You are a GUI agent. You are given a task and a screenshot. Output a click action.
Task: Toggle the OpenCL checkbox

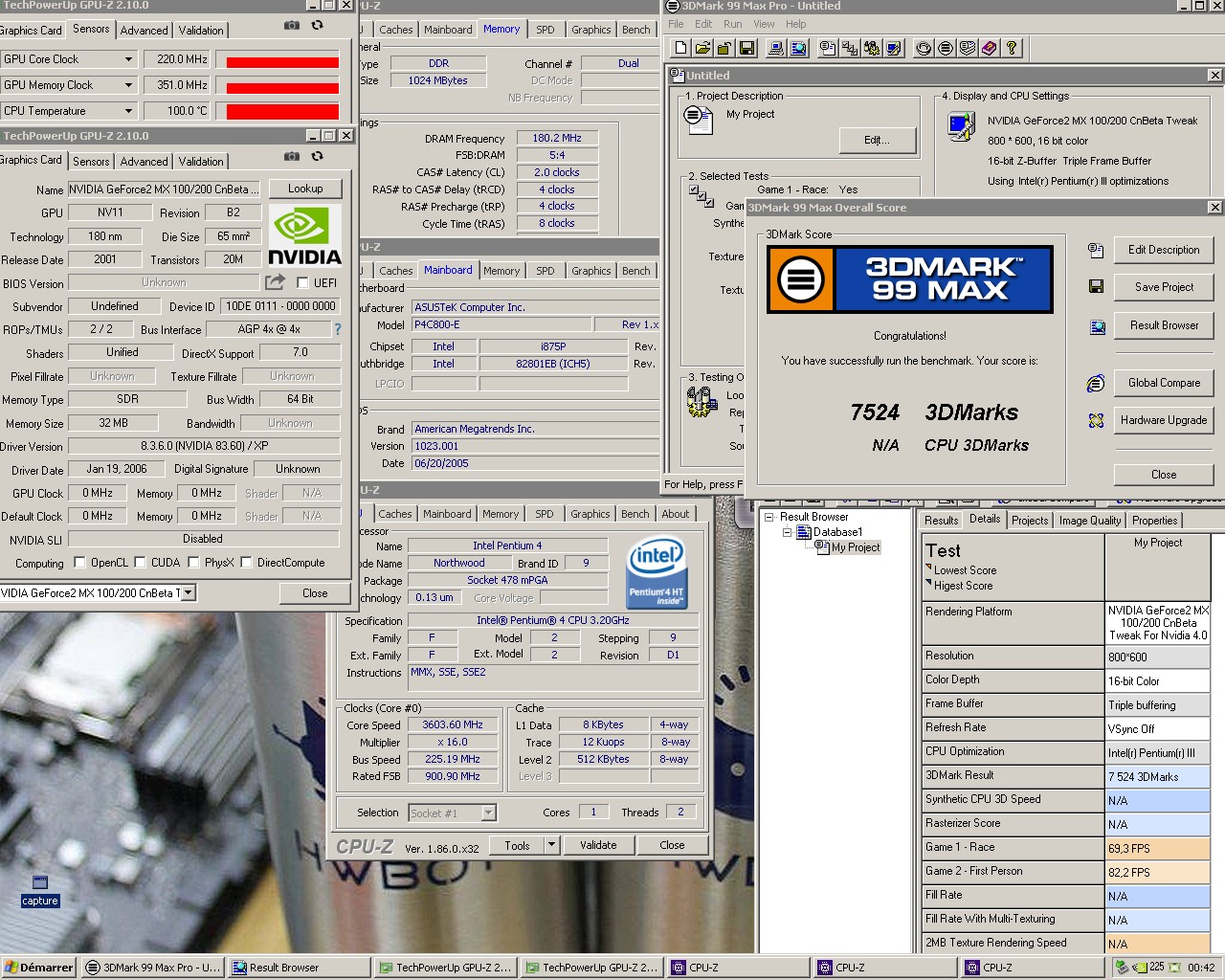coord(79,563)
